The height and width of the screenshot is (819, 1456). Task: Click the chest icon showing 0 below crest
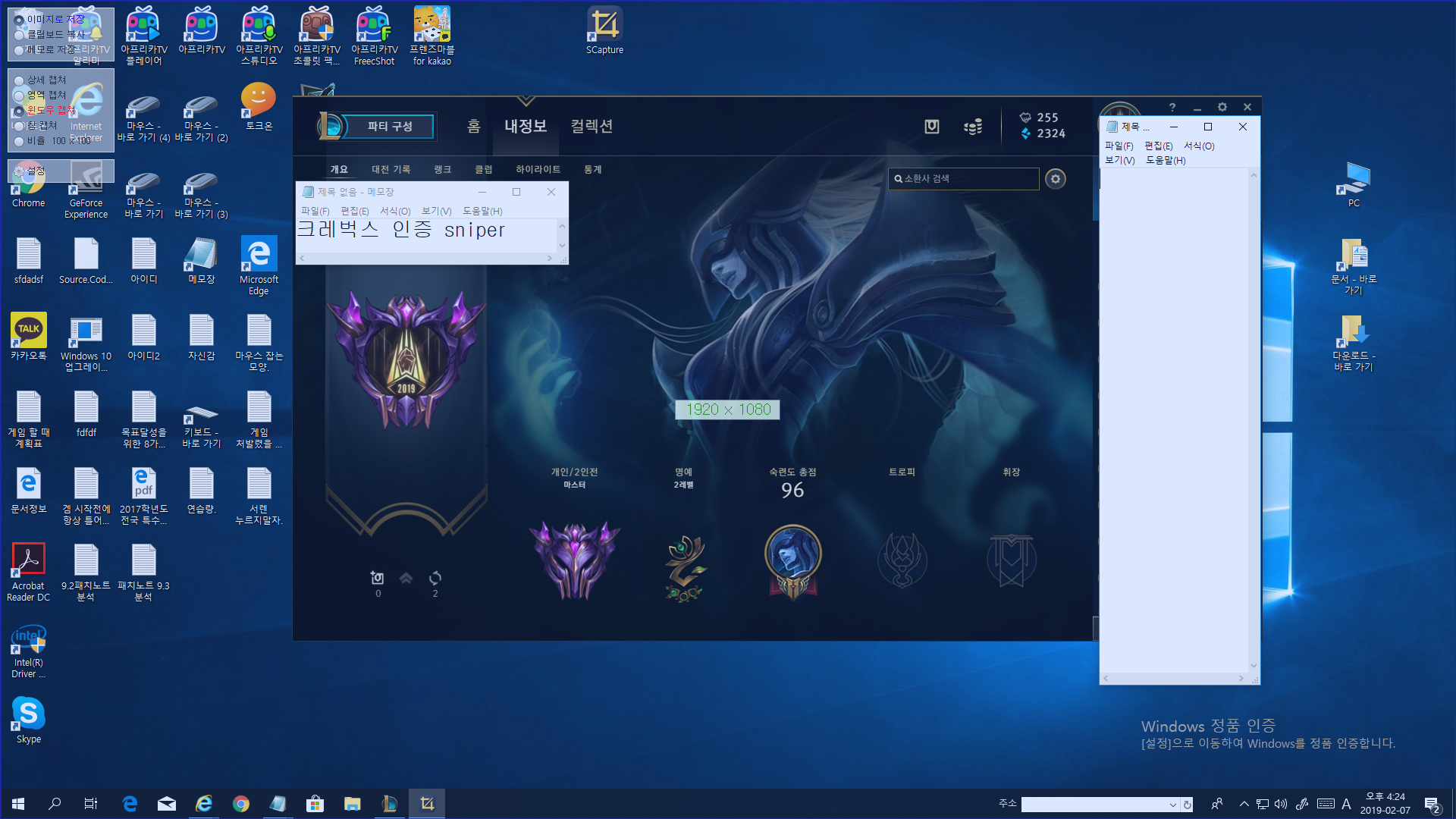377,578
